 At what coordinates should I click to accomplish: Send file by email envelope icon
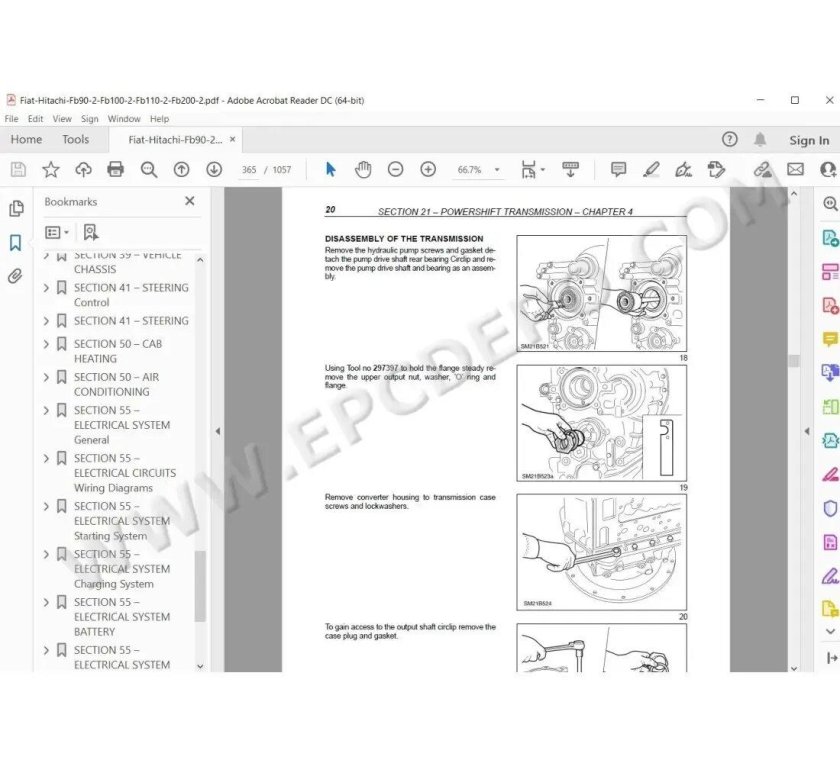(x=795, y=169)
